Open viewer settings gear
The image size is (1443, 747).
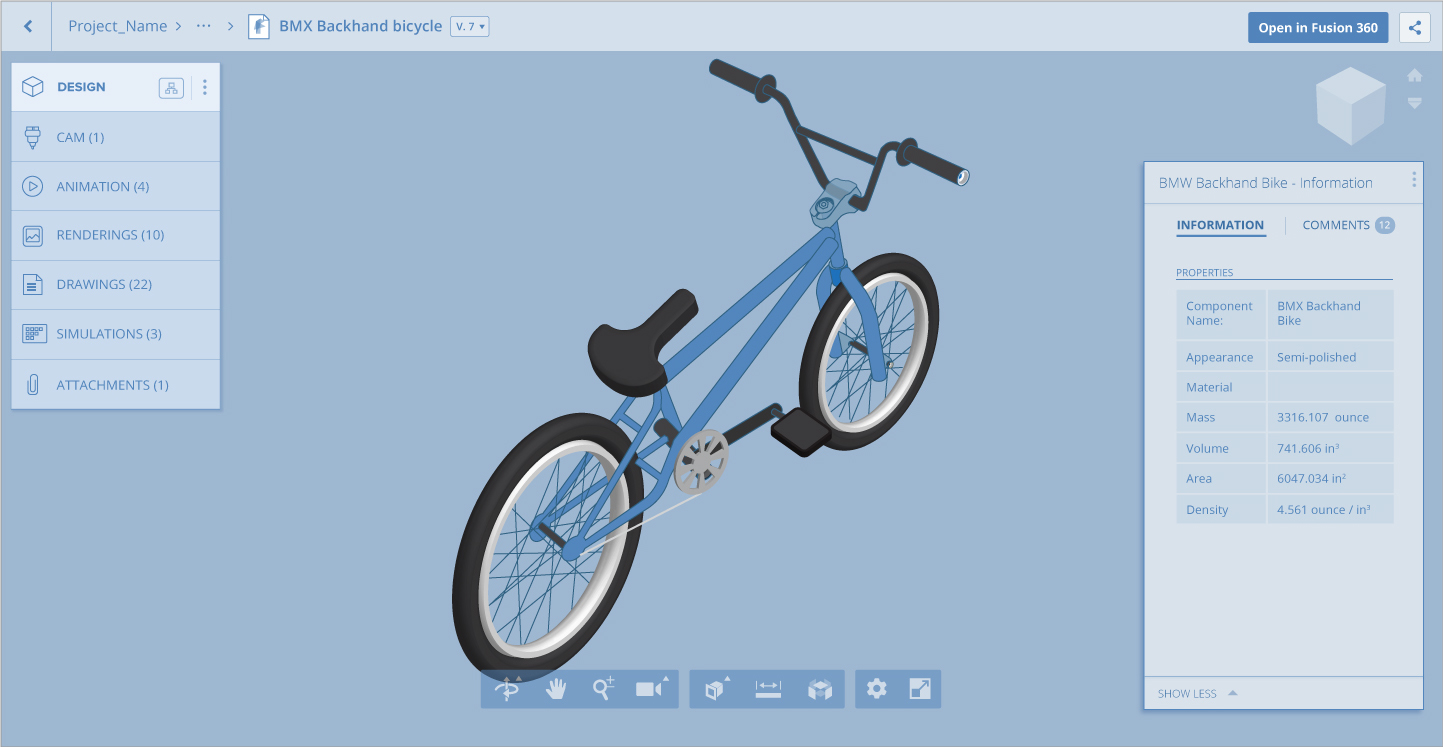(877, 689)
